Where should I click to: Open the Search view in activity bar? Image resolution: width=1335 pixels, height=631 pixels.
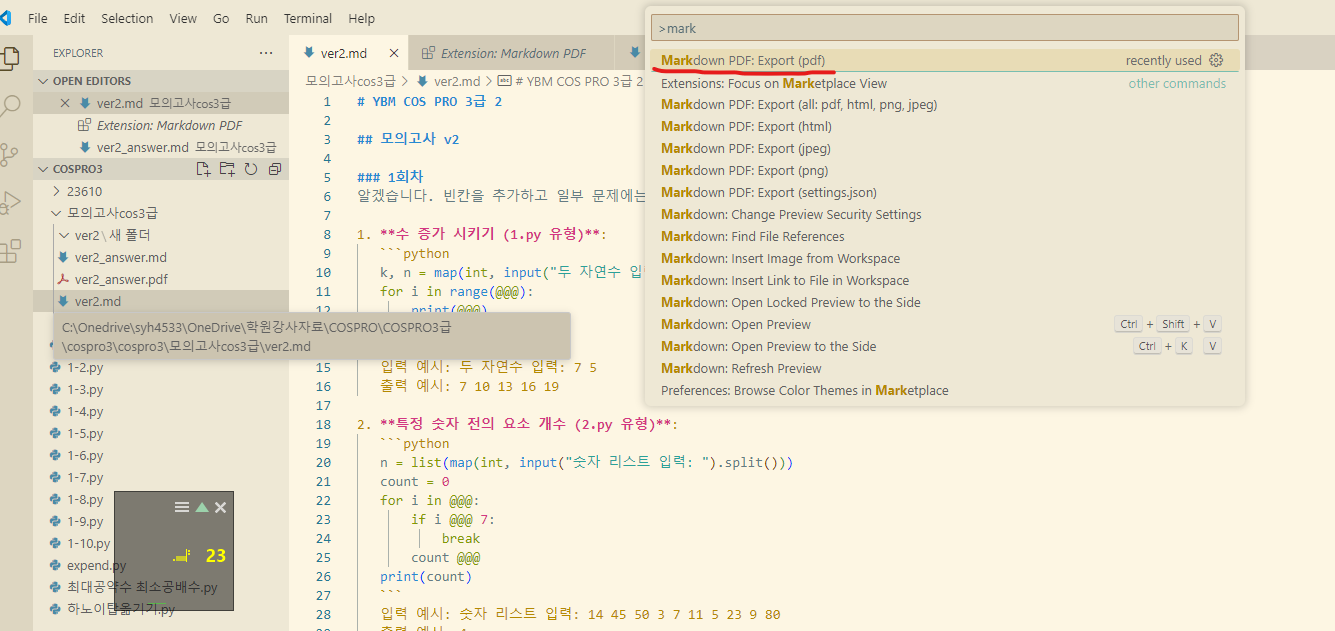point(9,105)
